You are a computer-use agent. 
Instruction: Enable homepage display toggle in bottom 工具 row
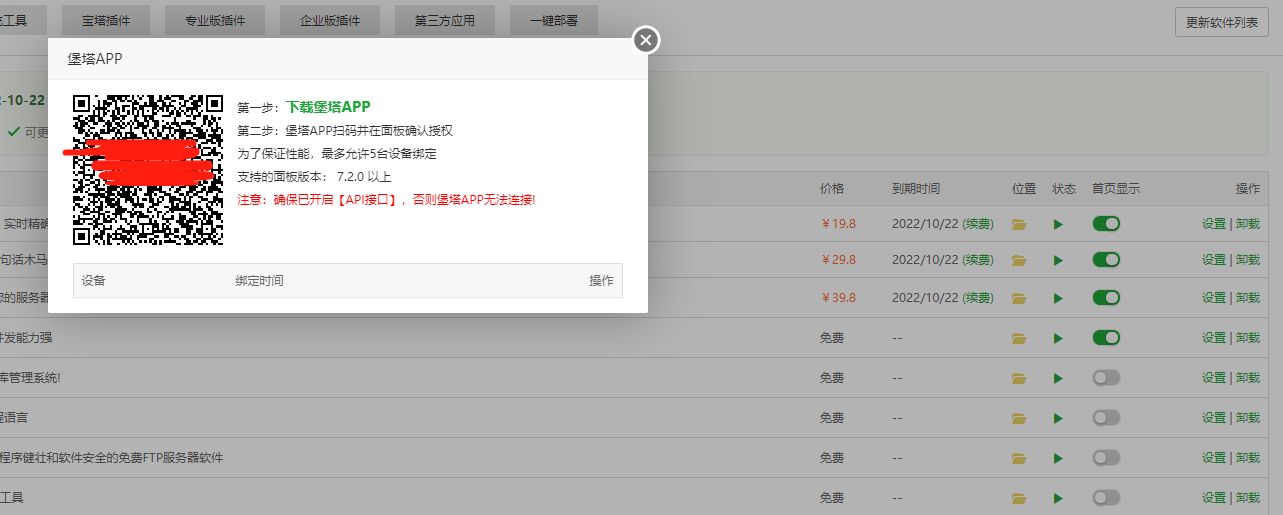(1106, 497)
